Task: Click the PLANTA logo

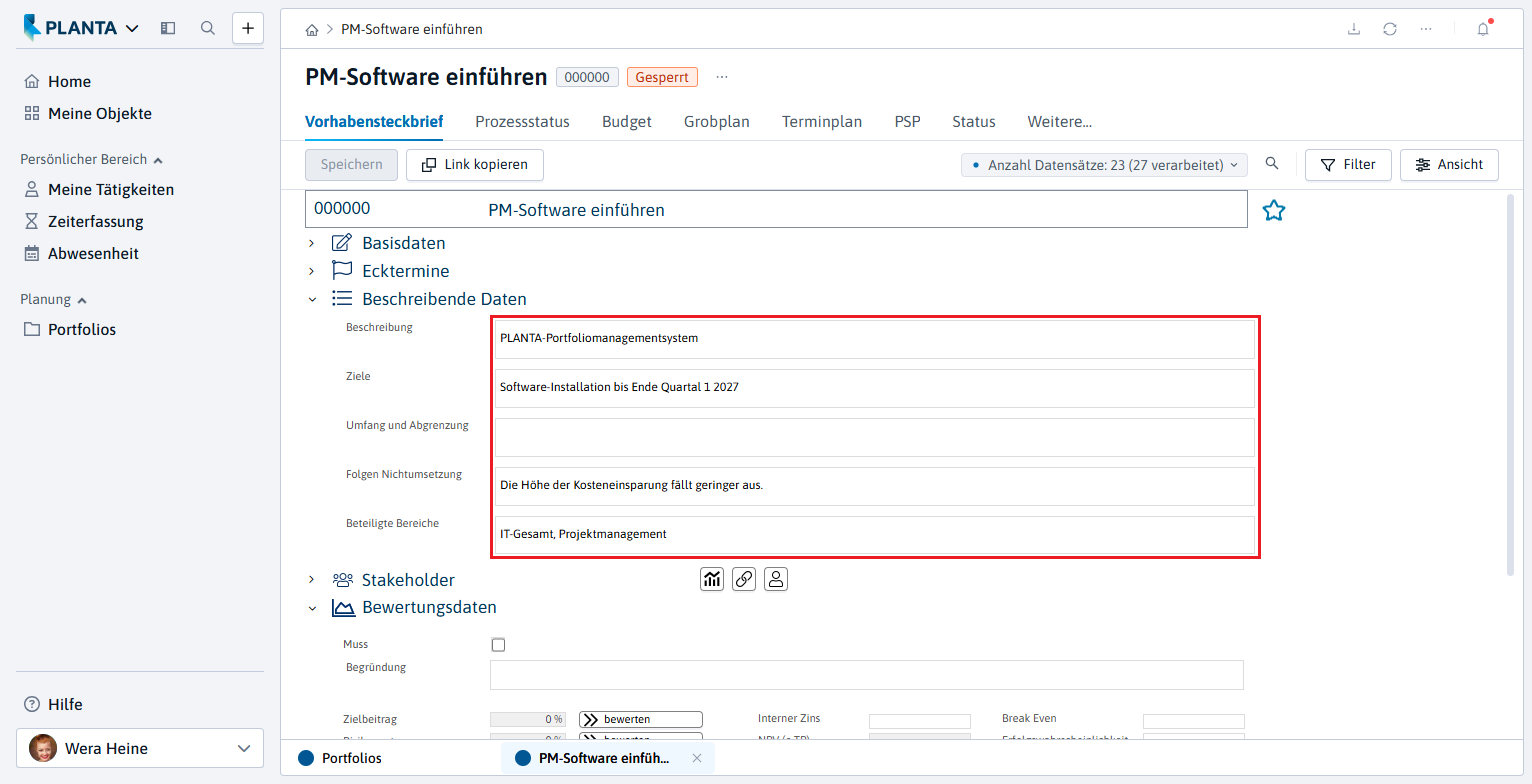Action: [x=81, y=28]
